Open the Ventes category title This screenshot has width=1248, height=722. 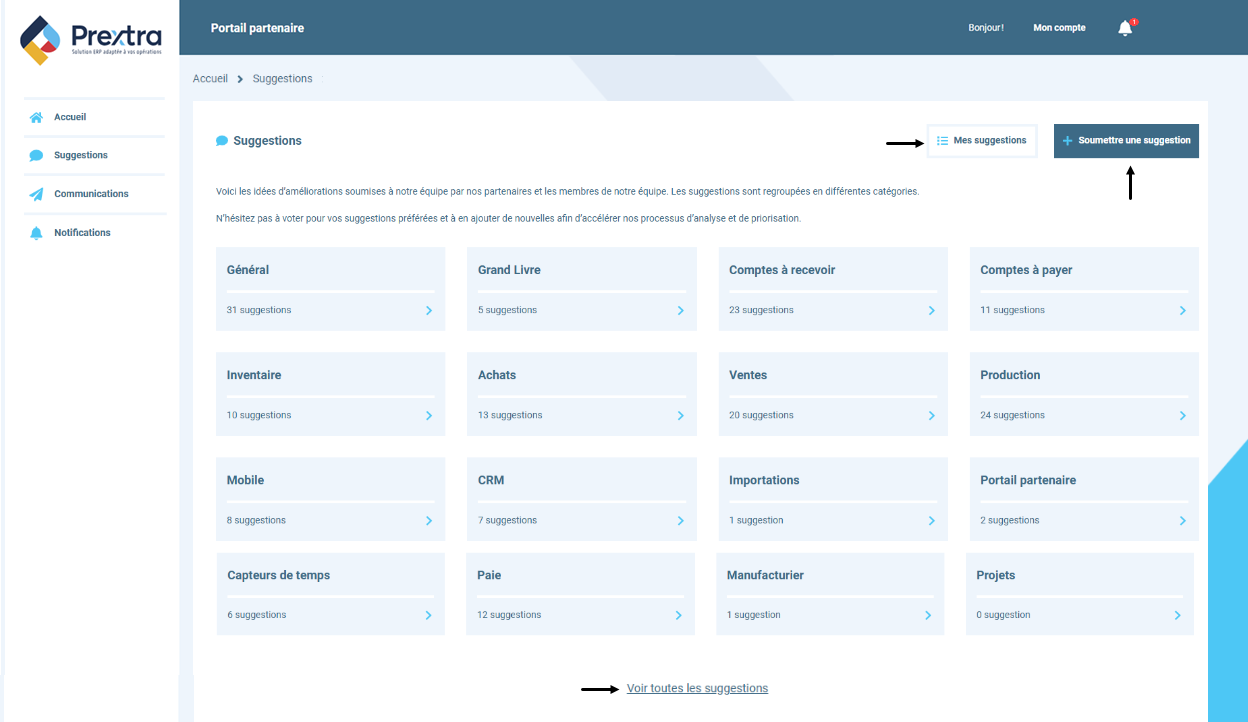(748, 375)
